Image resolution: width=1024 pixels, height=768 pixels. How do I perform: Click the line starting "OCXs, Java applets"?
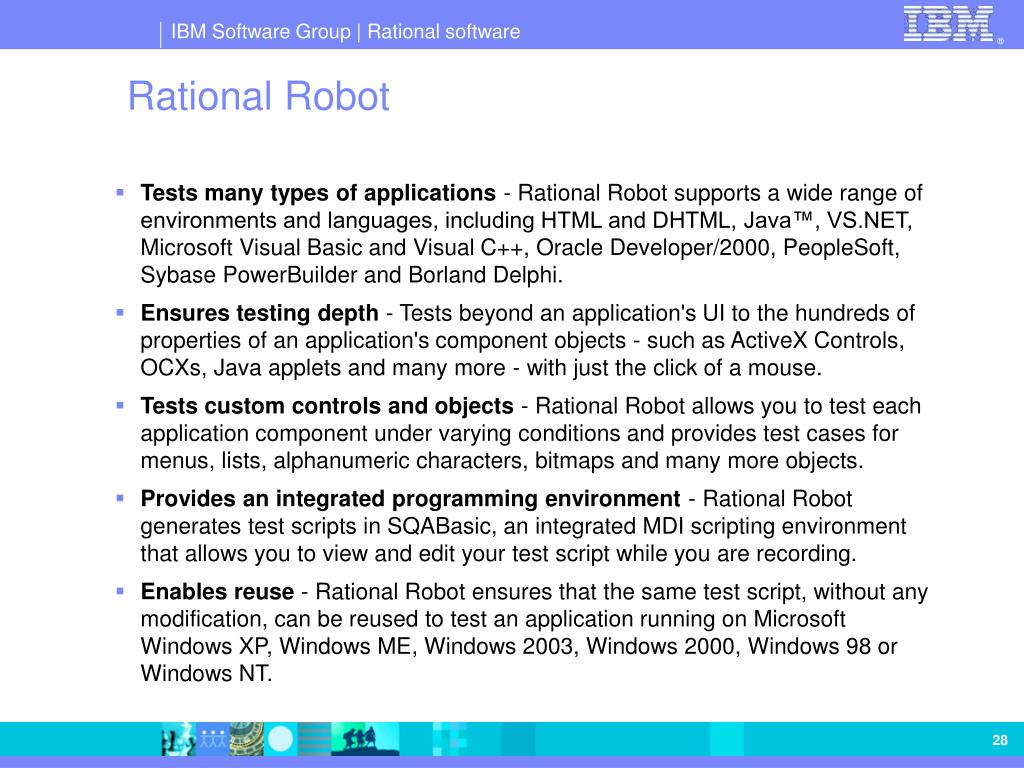pos(481,368)
